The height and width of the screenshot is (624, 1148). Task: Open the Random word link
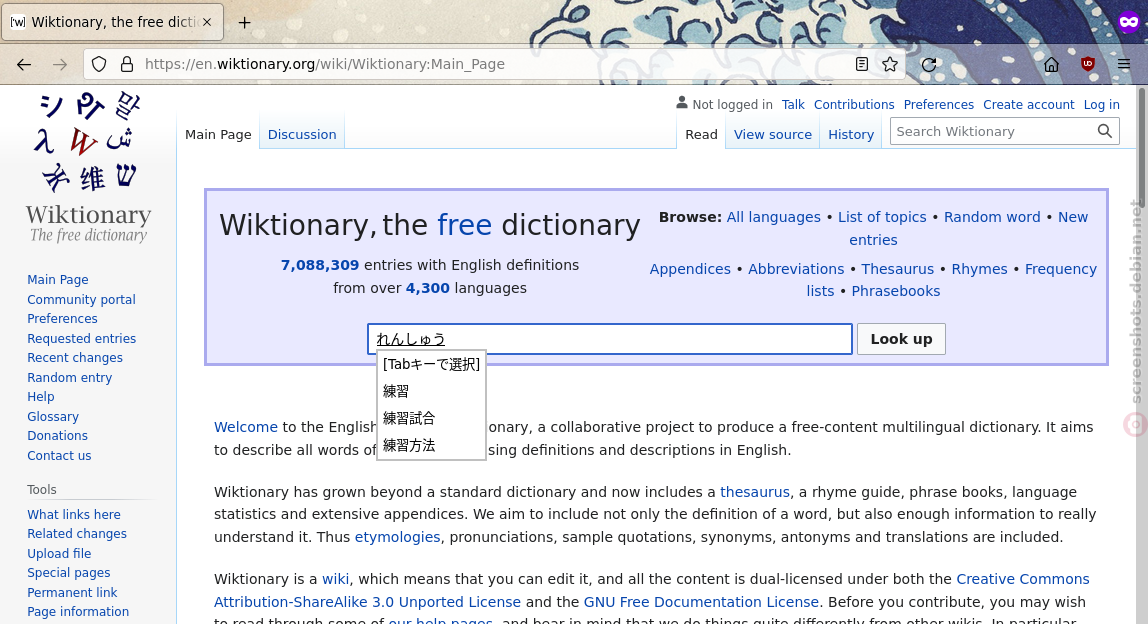[x=992, y=218]
